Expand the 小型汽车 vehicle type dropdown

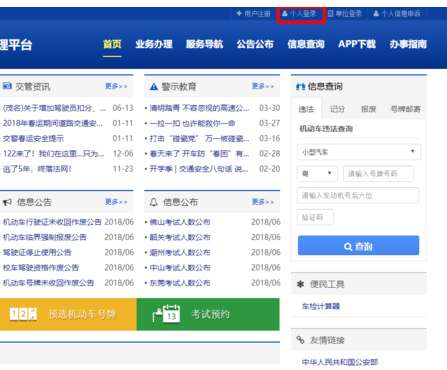click(x=358, y=152)
